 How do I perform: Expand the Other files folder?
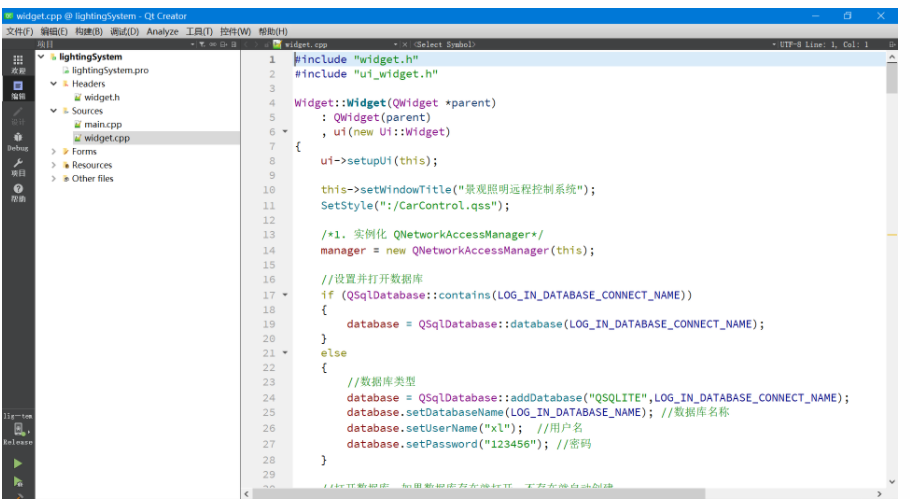53,178
